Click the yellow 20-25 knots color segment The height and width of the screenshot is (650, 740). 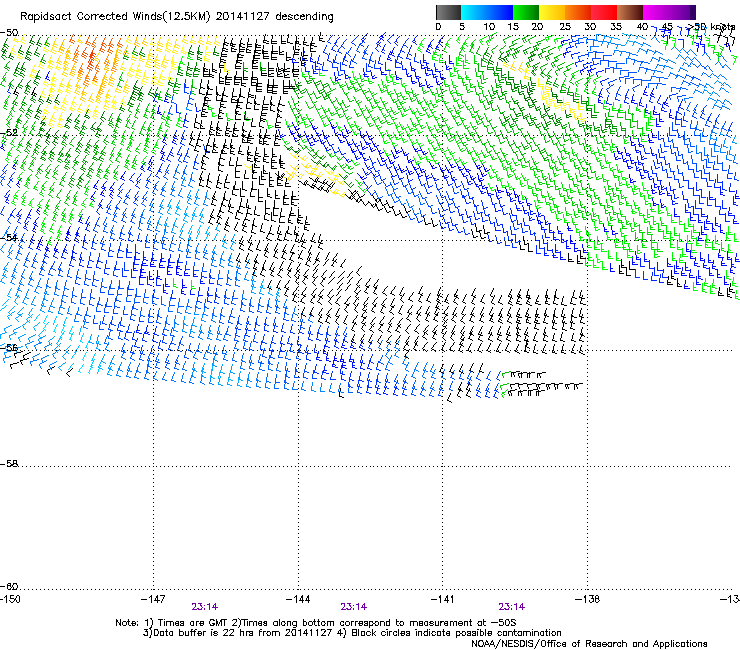[x=552, y=12]
